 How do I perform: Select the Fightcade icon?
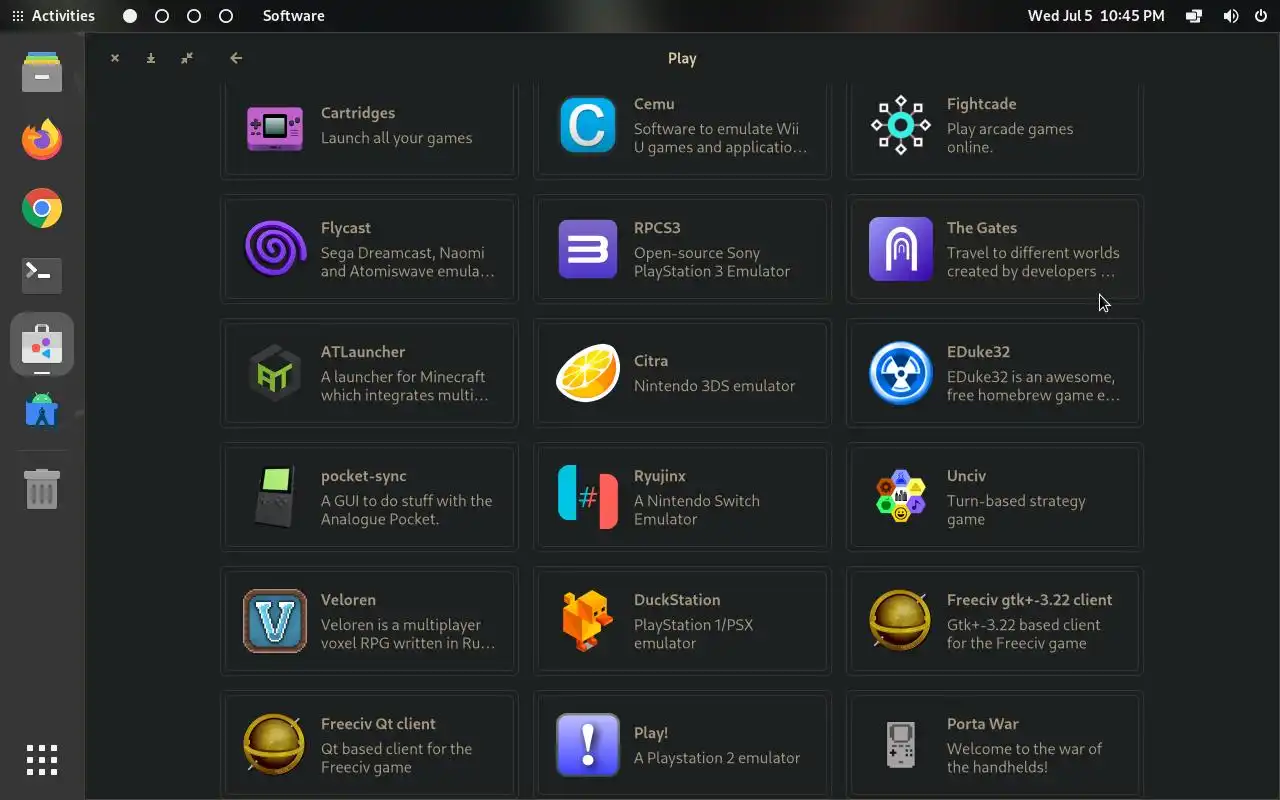(x=901, y=125)
